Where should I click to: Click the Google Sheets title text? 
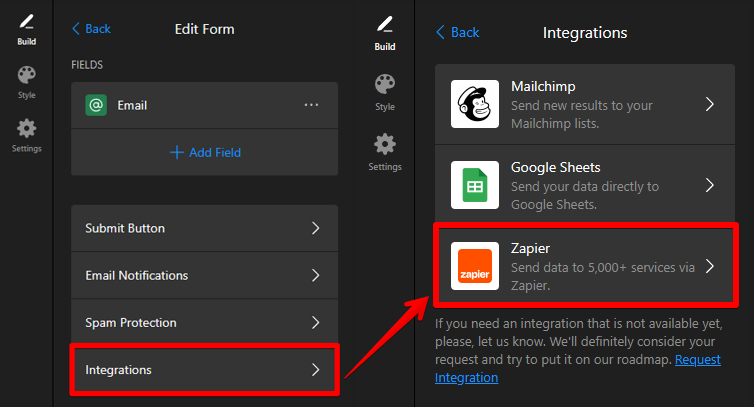(x=555, y=167)
